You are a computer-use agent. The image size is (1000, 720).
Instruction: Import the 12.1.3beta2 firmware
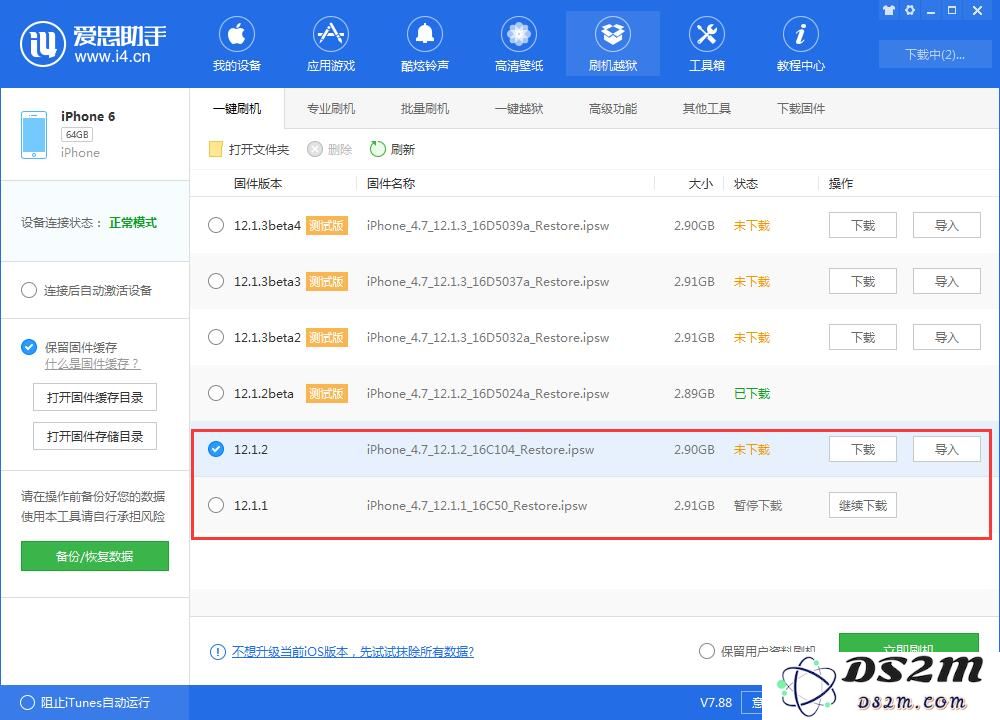click(x=946, y=337)
